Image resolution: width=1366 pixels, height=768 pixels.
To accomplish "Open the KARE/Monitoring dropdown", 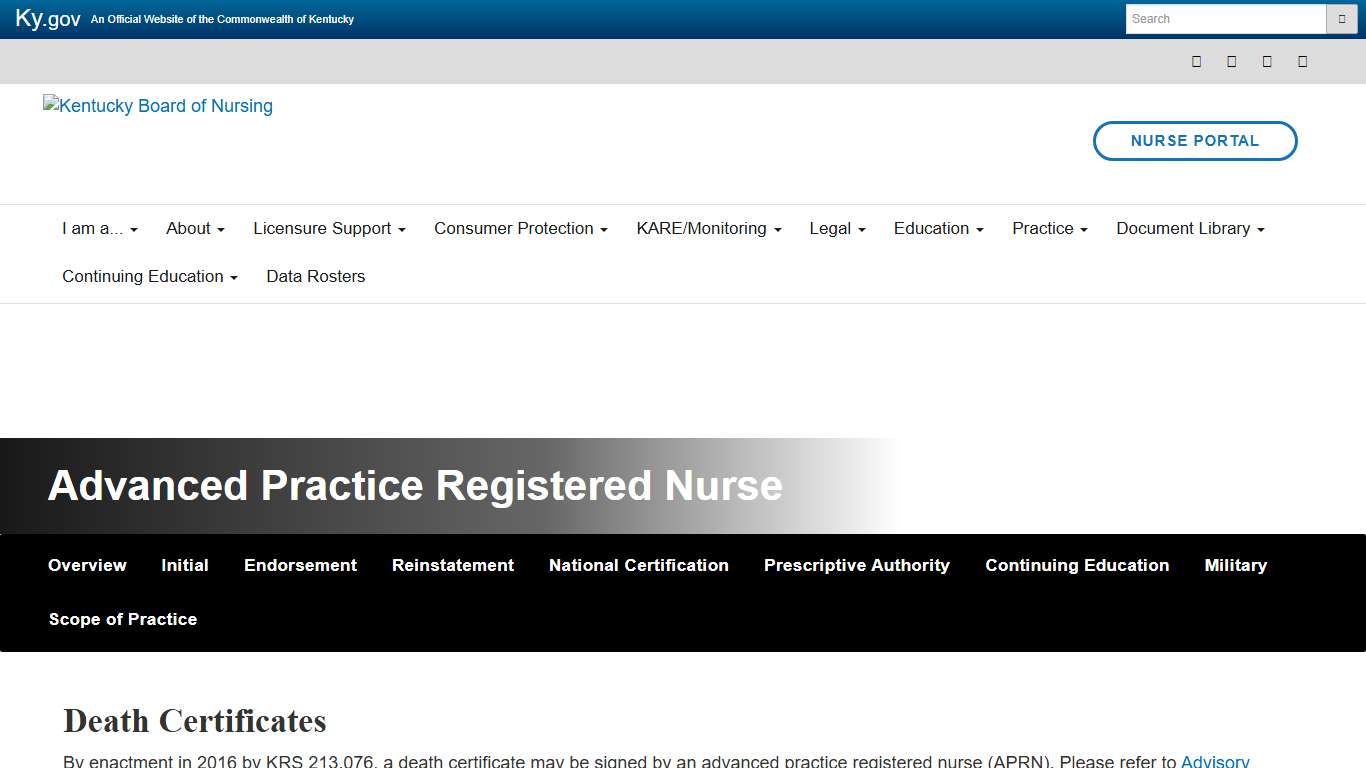I will click(707, 228).
